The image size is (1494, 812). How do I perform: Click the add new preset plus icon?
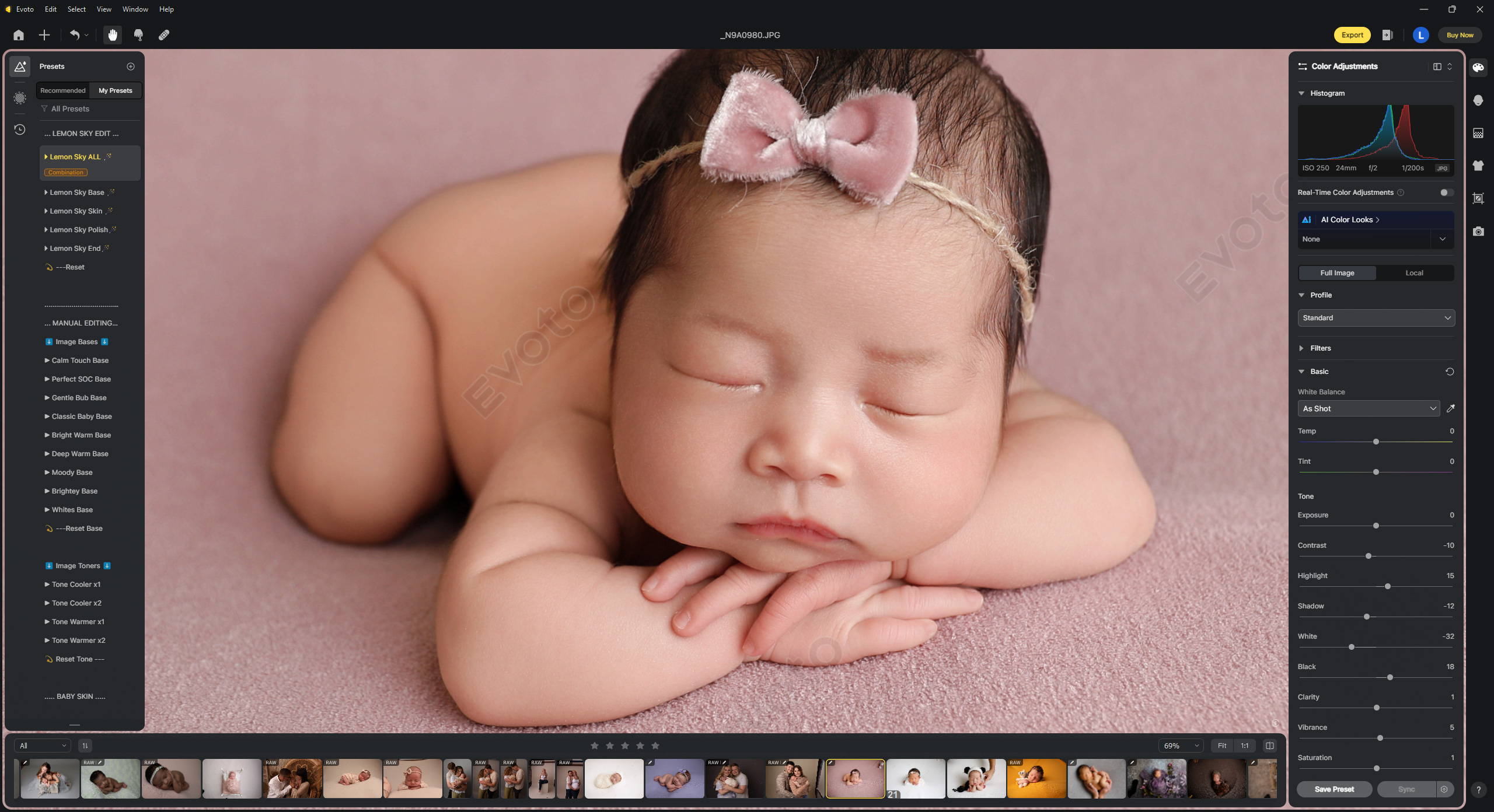[x=131, y=66]
